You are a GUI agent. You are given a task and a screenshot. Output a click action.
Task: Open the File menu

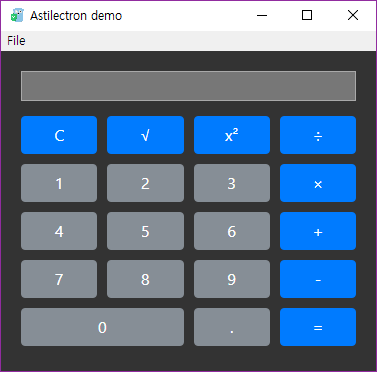pyautogui.click(x=16, y=41)
